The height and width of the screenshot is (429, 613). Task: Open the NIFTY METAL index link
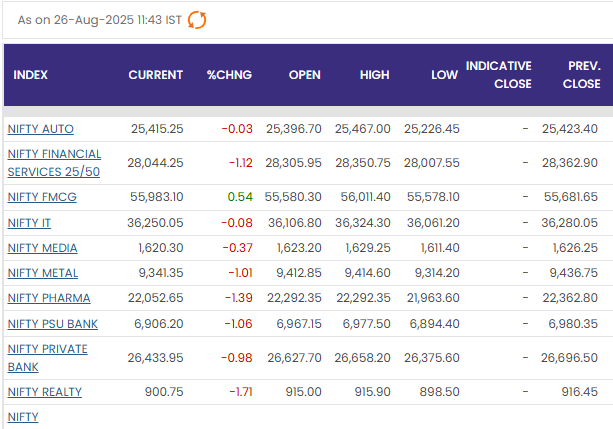pos(43,273)
